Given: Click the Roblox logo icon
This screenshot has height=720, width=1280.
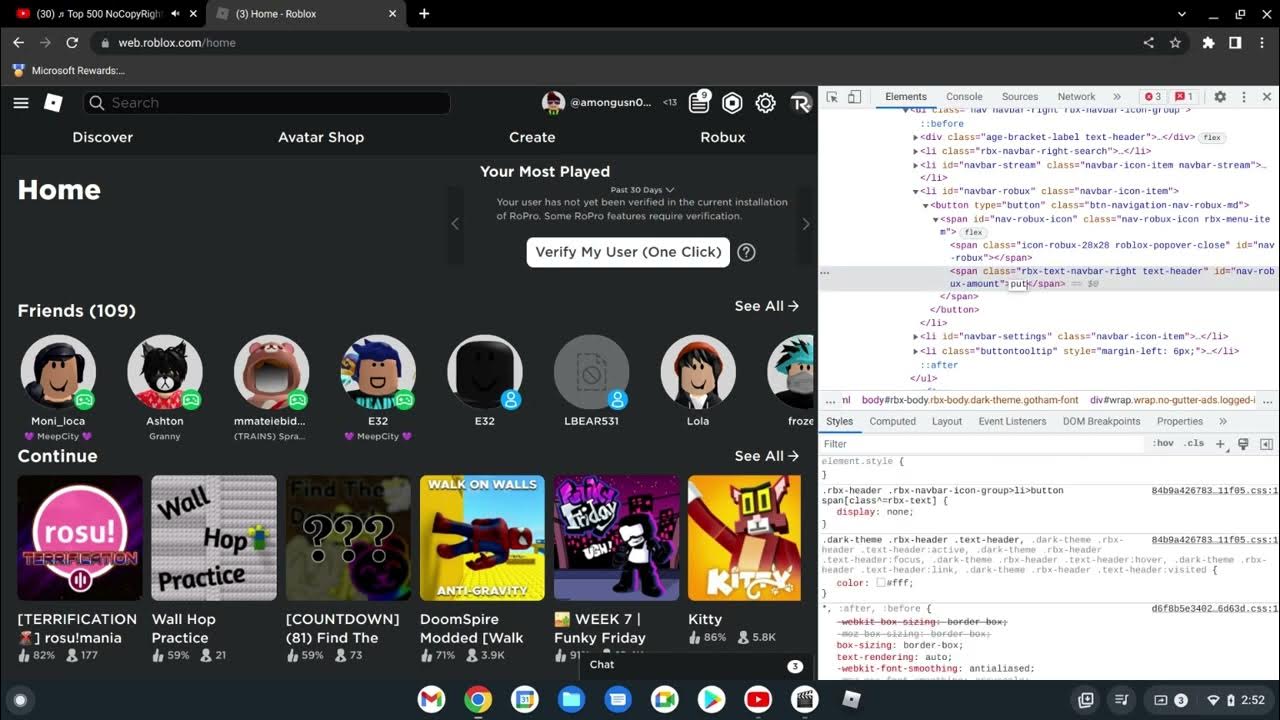Looking at the screenshot, I should 54,103.
